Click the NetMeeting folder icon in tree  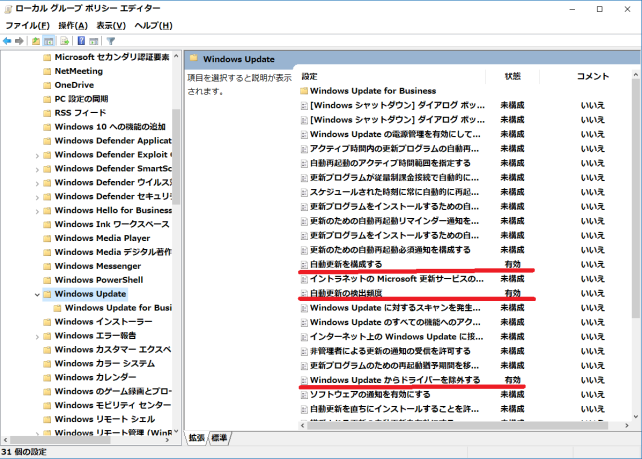(x=47, y=71)
